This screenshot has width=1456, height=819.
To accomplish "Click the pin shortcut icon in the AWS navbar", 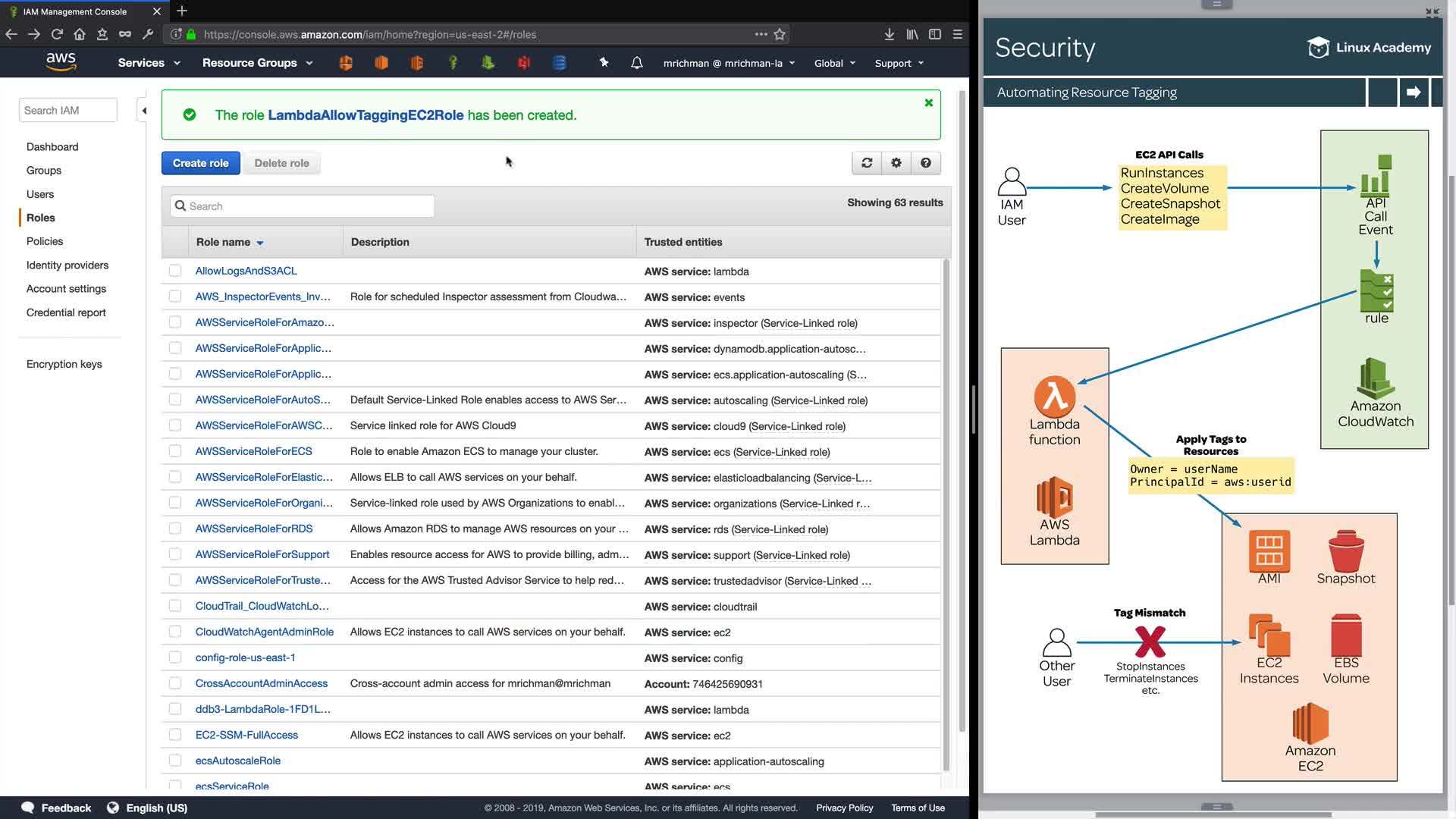I will click(604, 63).
